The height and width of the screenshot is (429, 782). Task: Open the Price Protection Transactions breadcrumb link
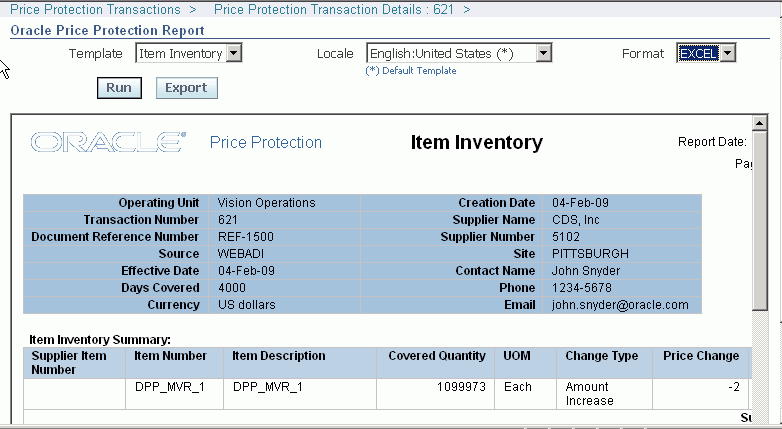(x=95, y=9)
